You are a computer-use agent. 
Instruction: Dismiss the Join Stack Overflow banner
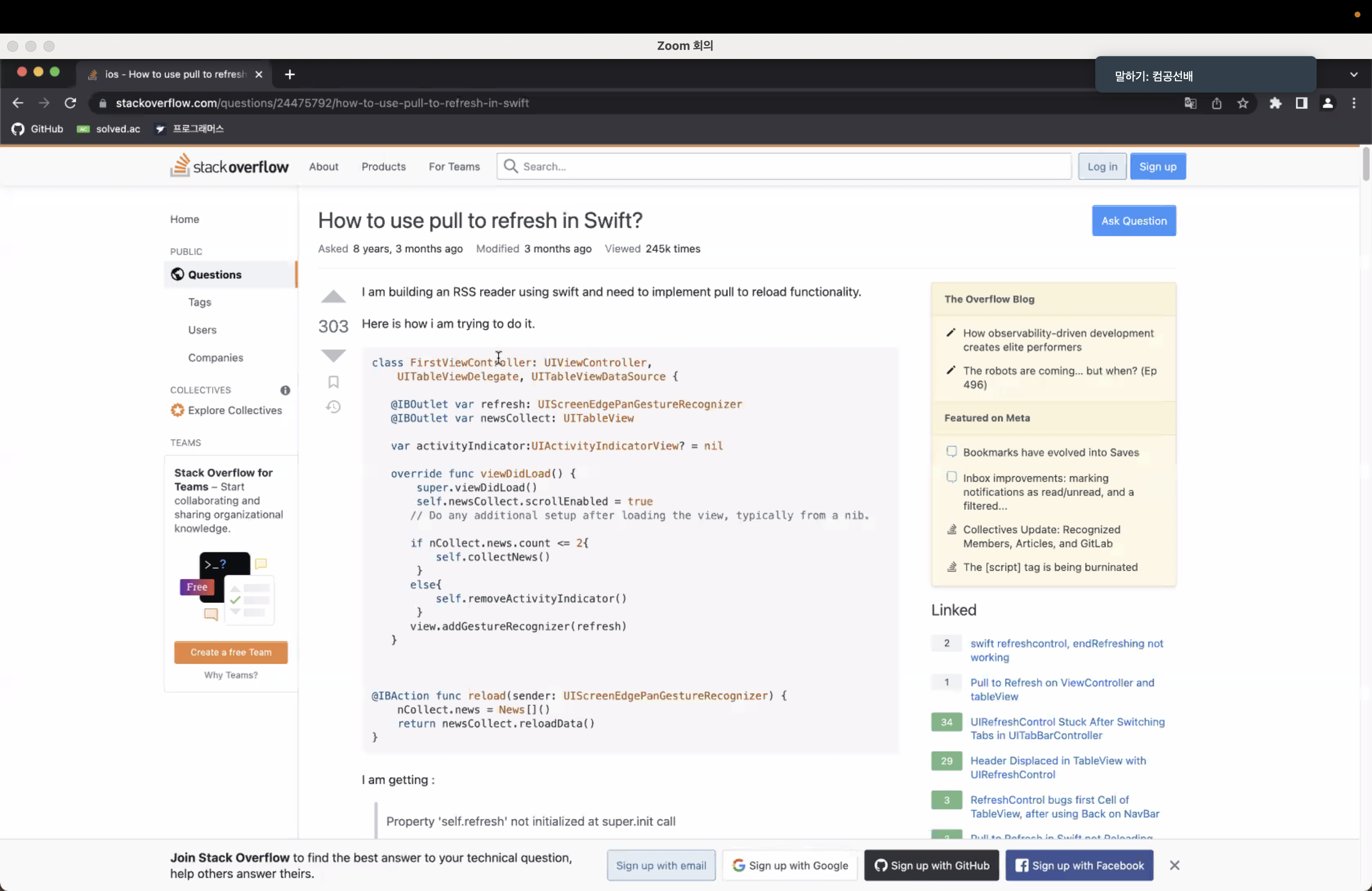tap(1174, 865)
